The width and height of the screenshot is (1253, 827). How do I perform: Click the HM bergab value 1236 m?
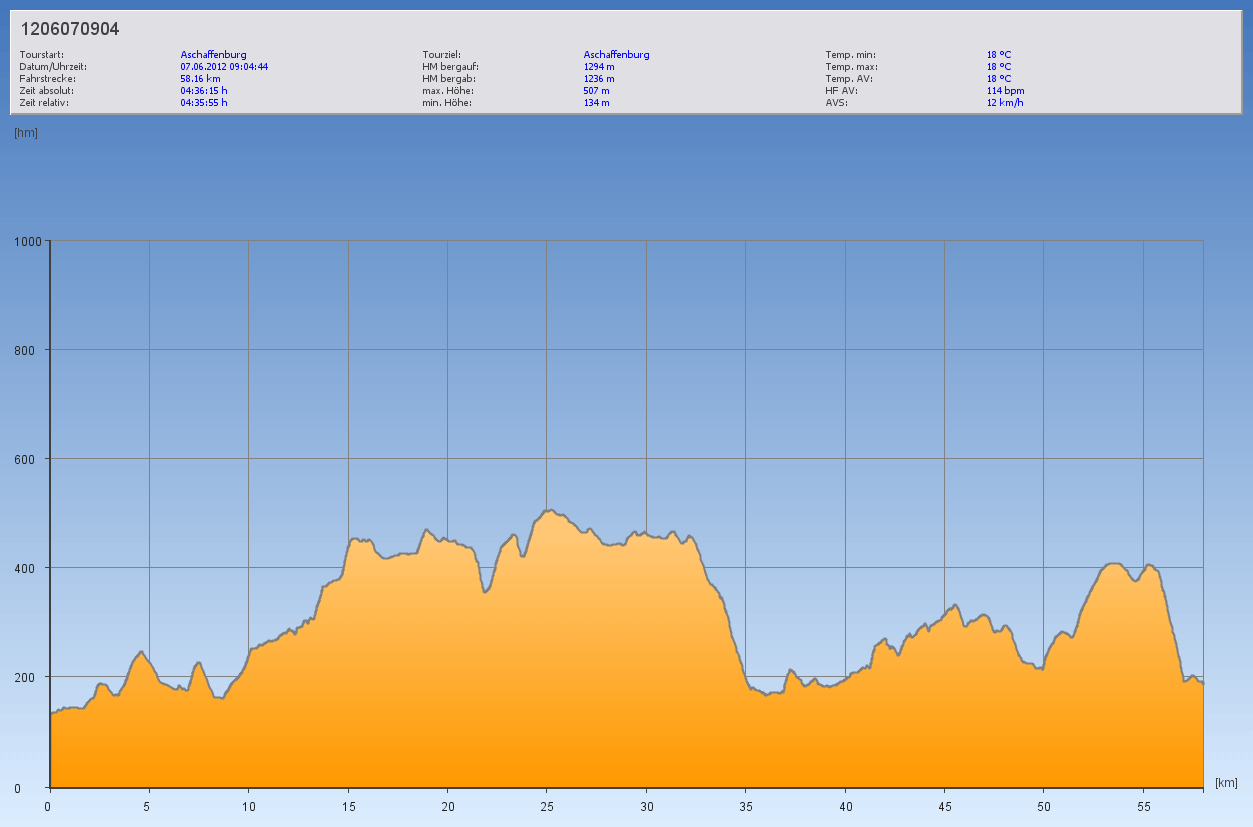coord(599,78)
